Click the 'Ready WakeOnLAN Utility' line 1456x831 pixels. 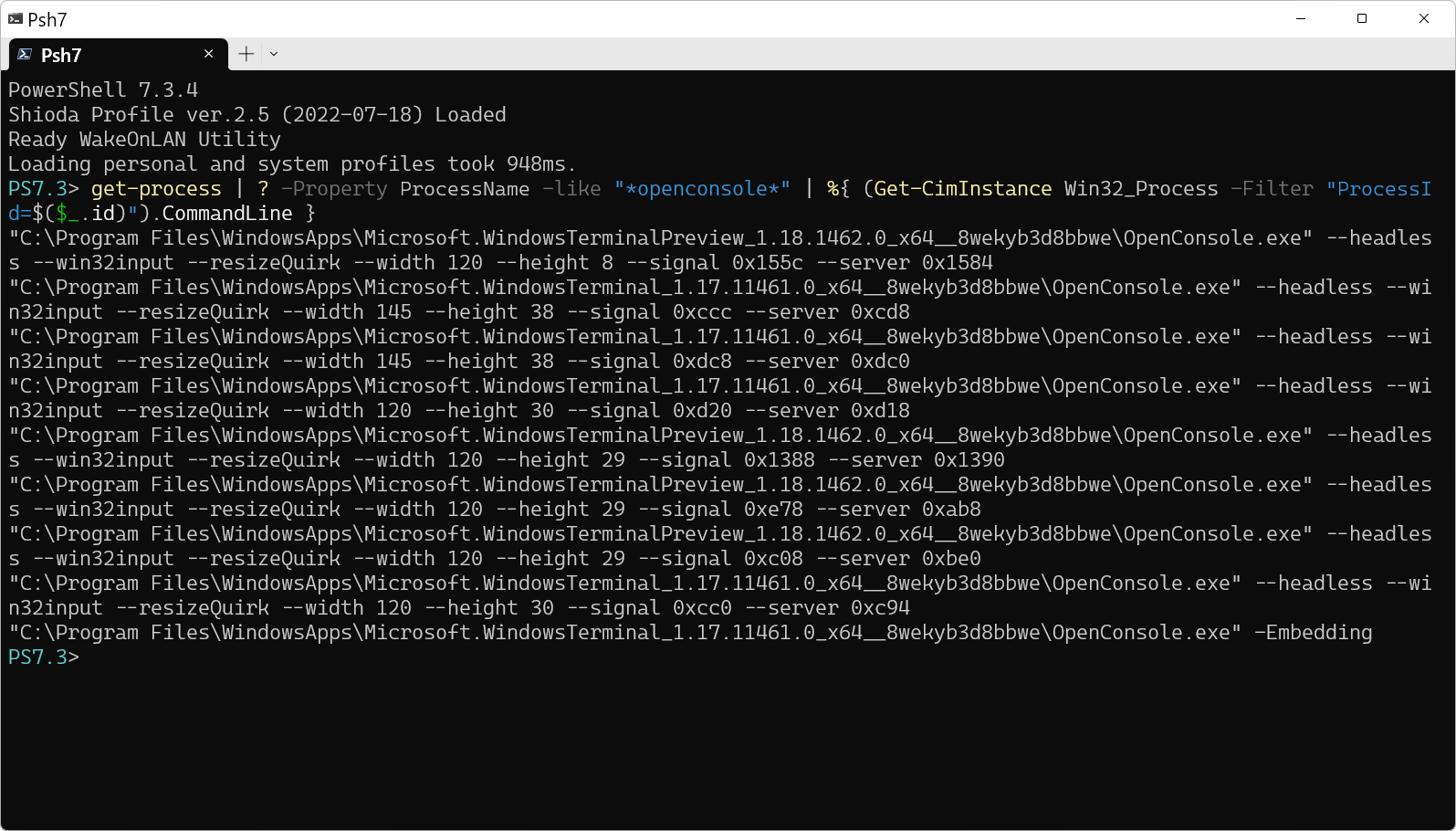click(x=144, y=139)
